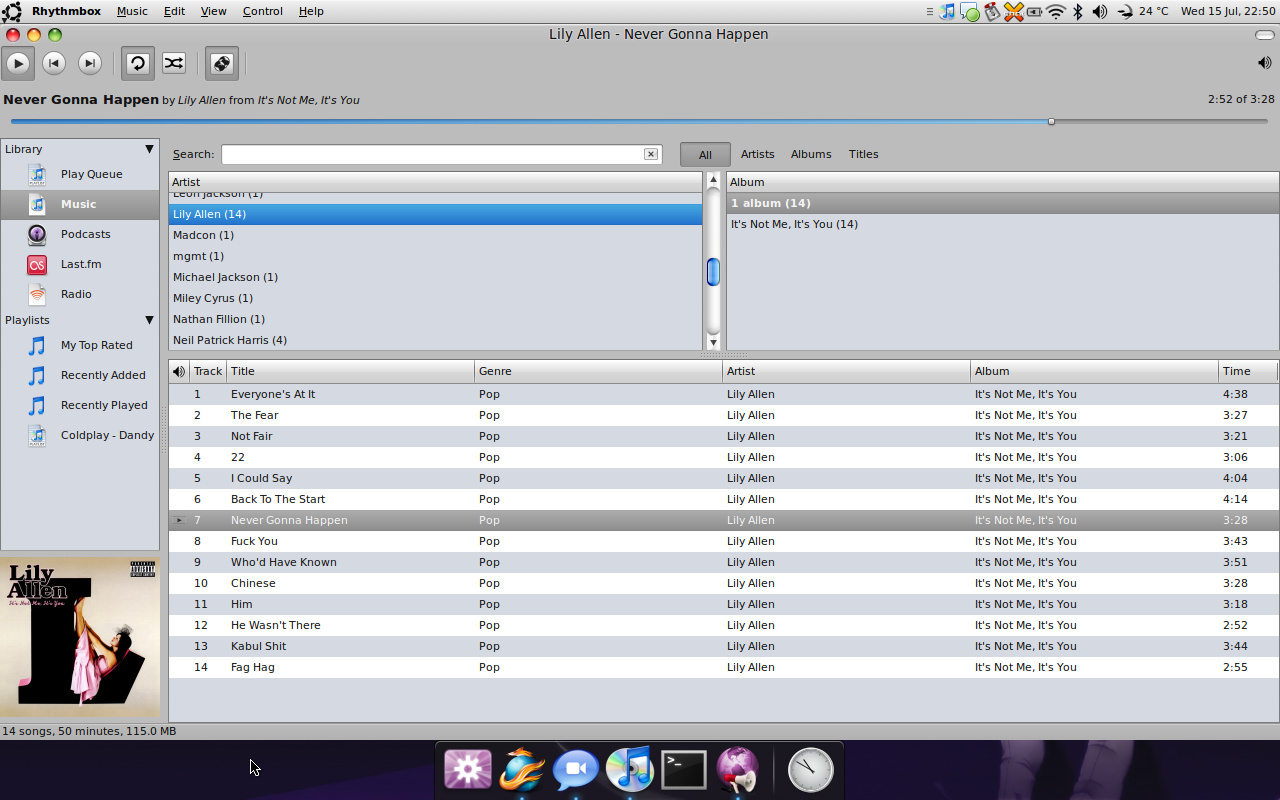Sort songs by Time column

tap(1248, 371)
